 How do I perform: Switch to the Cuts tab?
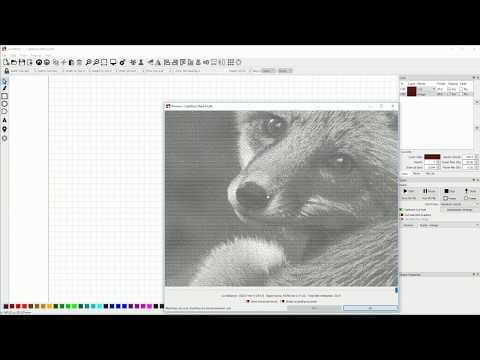click(x=405, y=173)
